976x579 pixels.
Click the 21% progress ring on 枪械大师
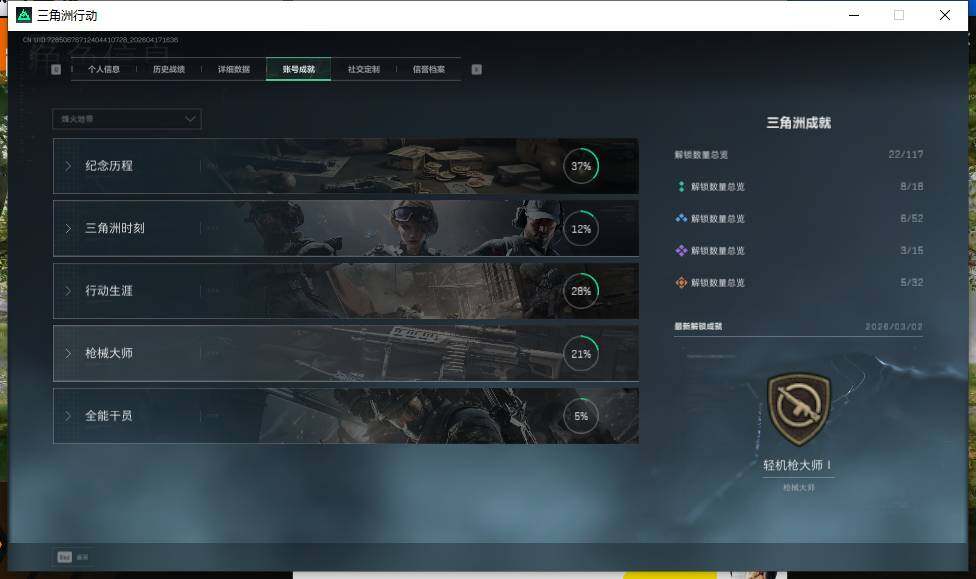pos(581,354)
